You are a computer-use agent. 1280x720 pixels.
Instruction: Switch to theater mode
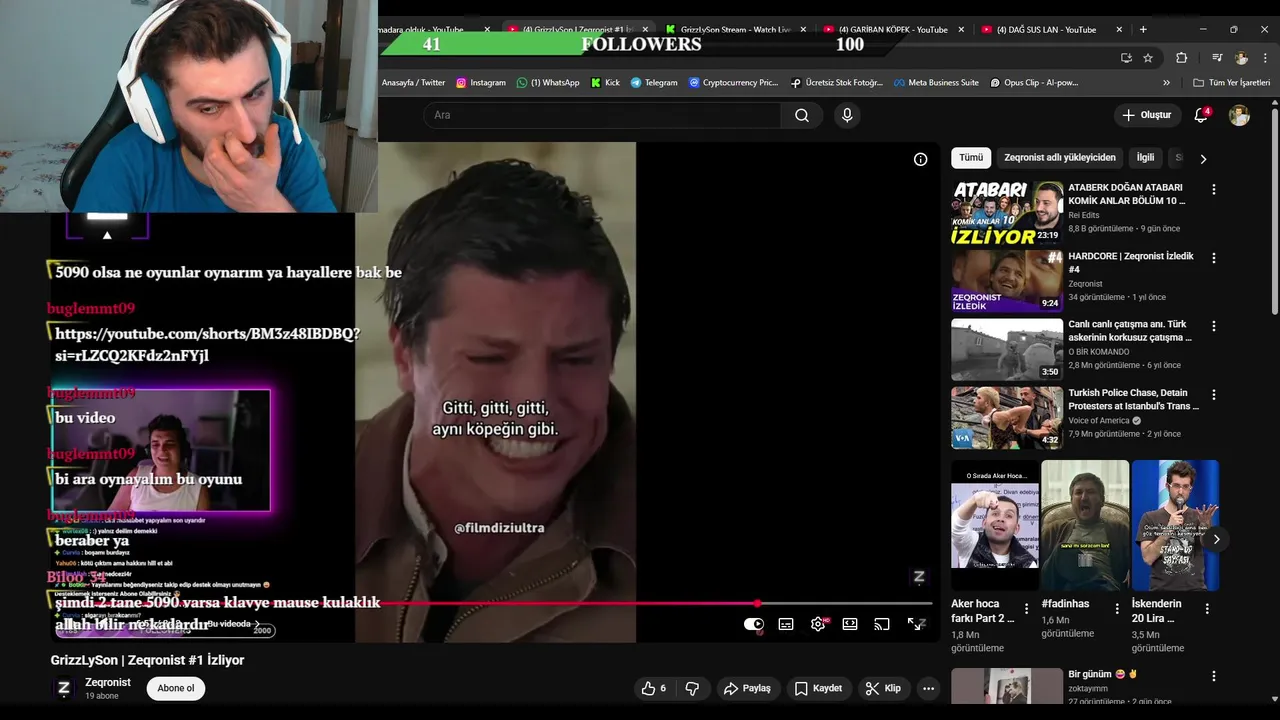[x=850, y=624]
